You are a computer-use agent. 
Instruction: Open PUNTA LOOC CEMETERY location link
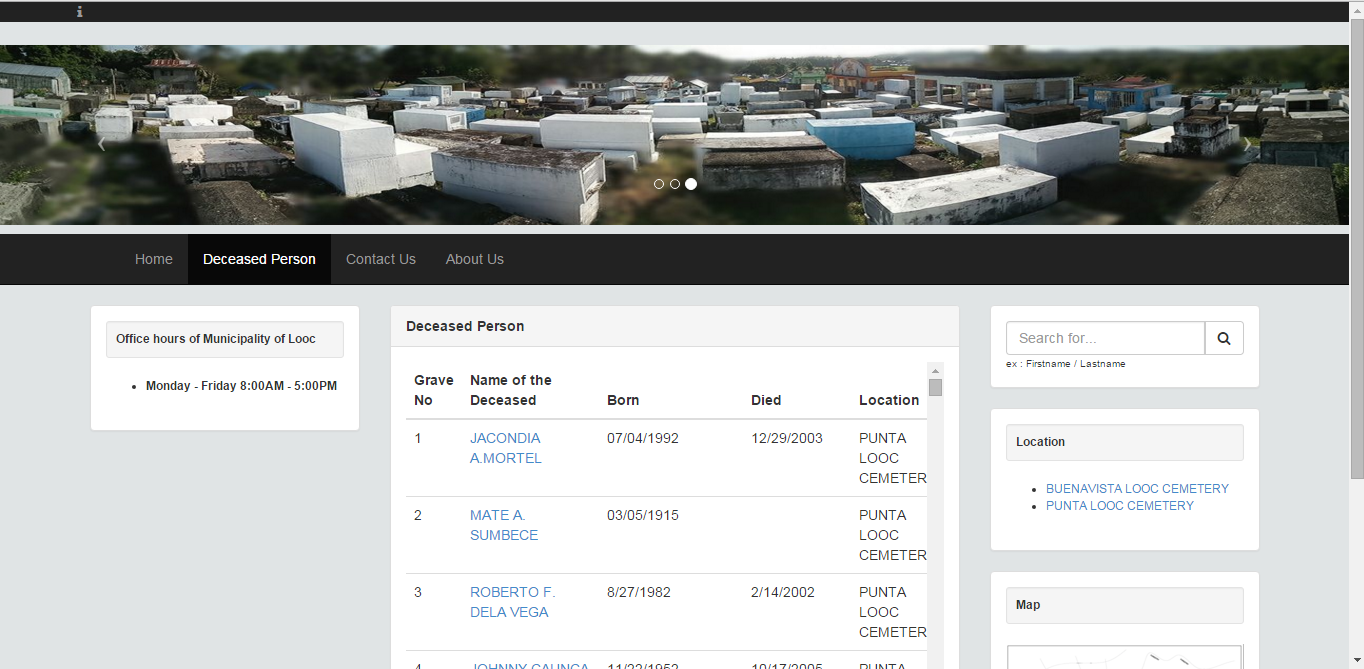coord(1120,506)
